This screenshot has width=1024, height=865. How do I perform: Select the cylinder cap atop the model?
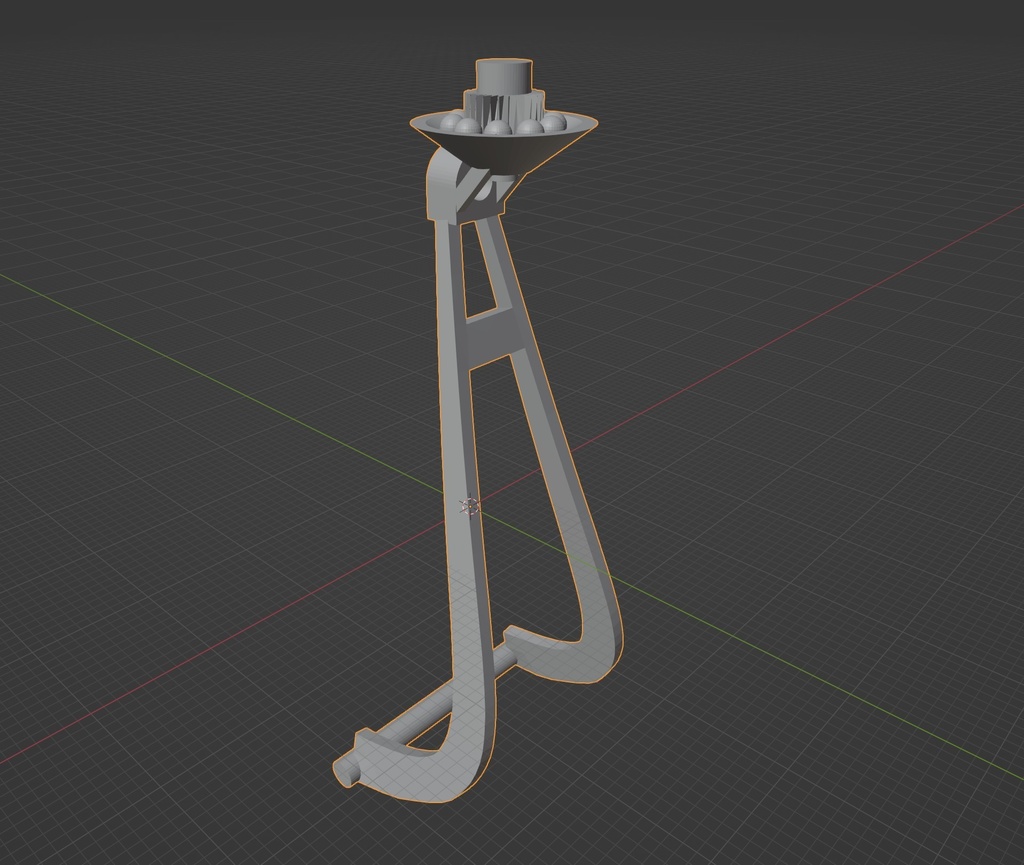pyautogui.click(x=504, y=75)
